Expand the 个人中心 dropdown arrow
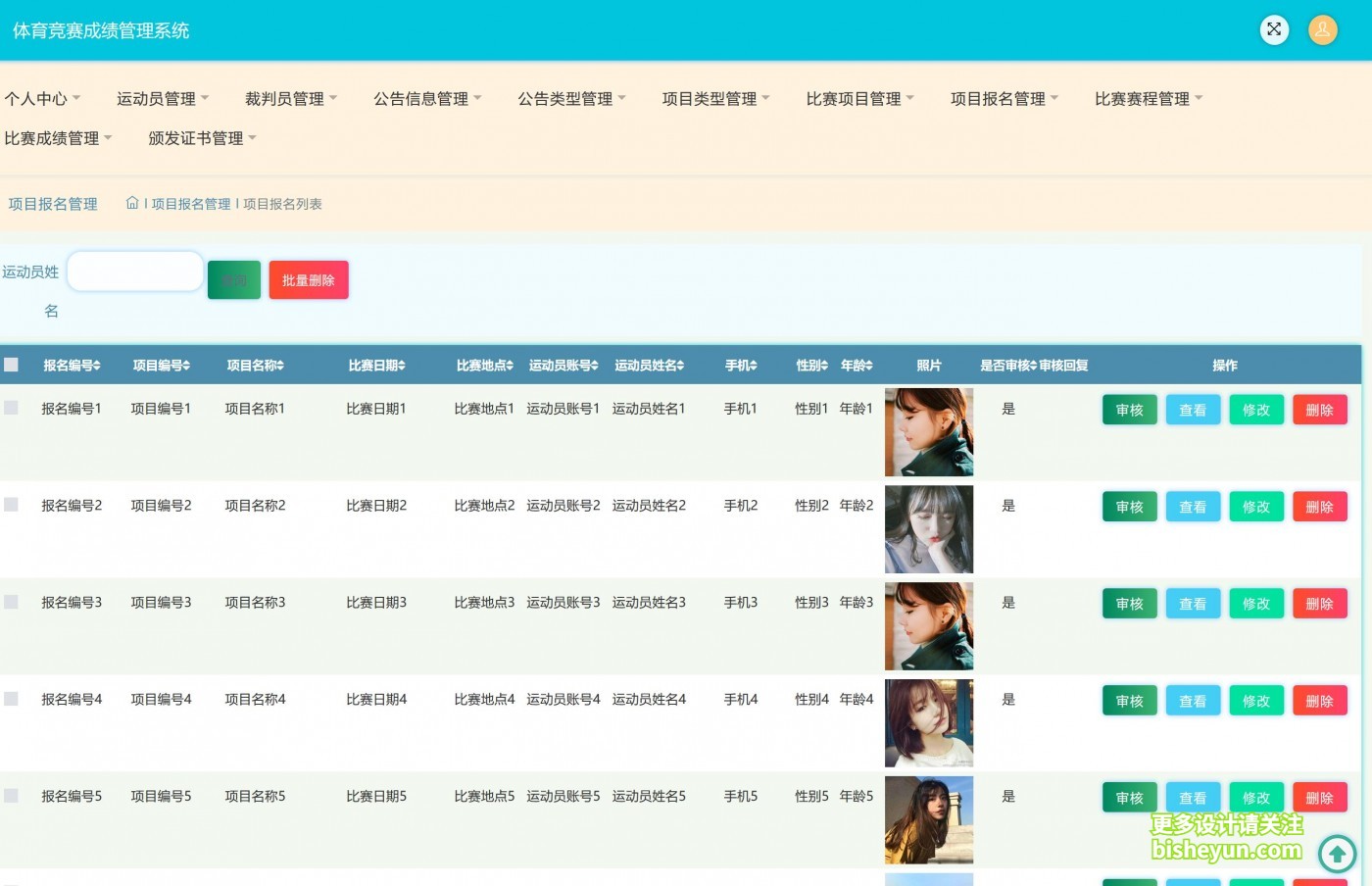The image size is (1372, 886). [76, 98]
